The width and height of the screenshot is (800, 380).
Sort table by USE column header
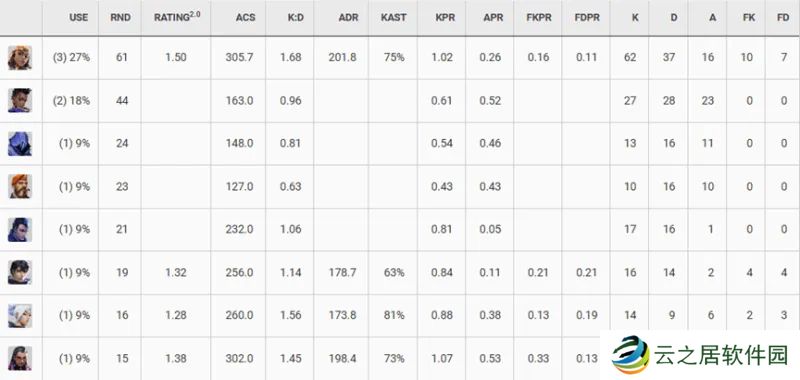[x=79, y=17]
